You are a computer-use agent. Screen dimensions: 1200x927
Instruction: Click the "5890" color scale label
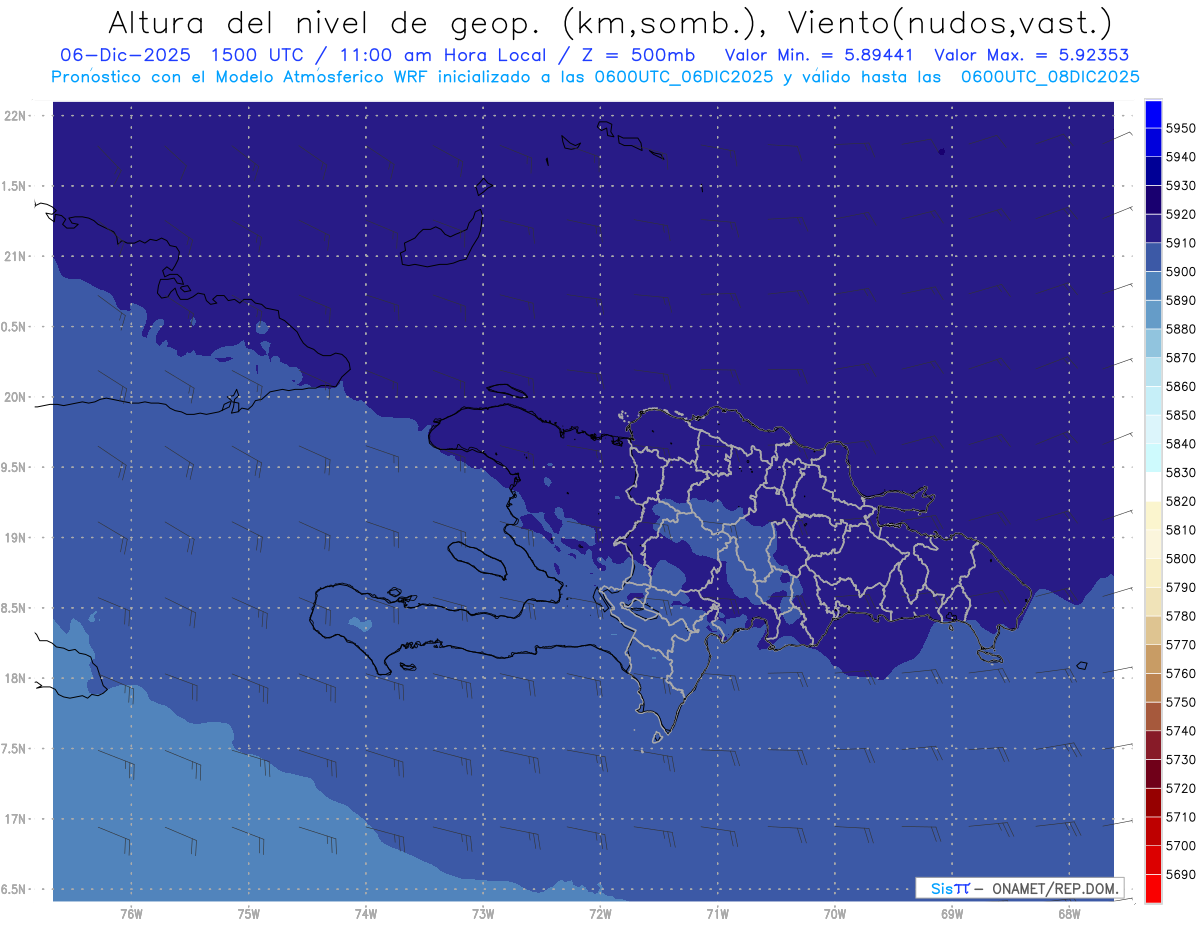pos(1180,301)
